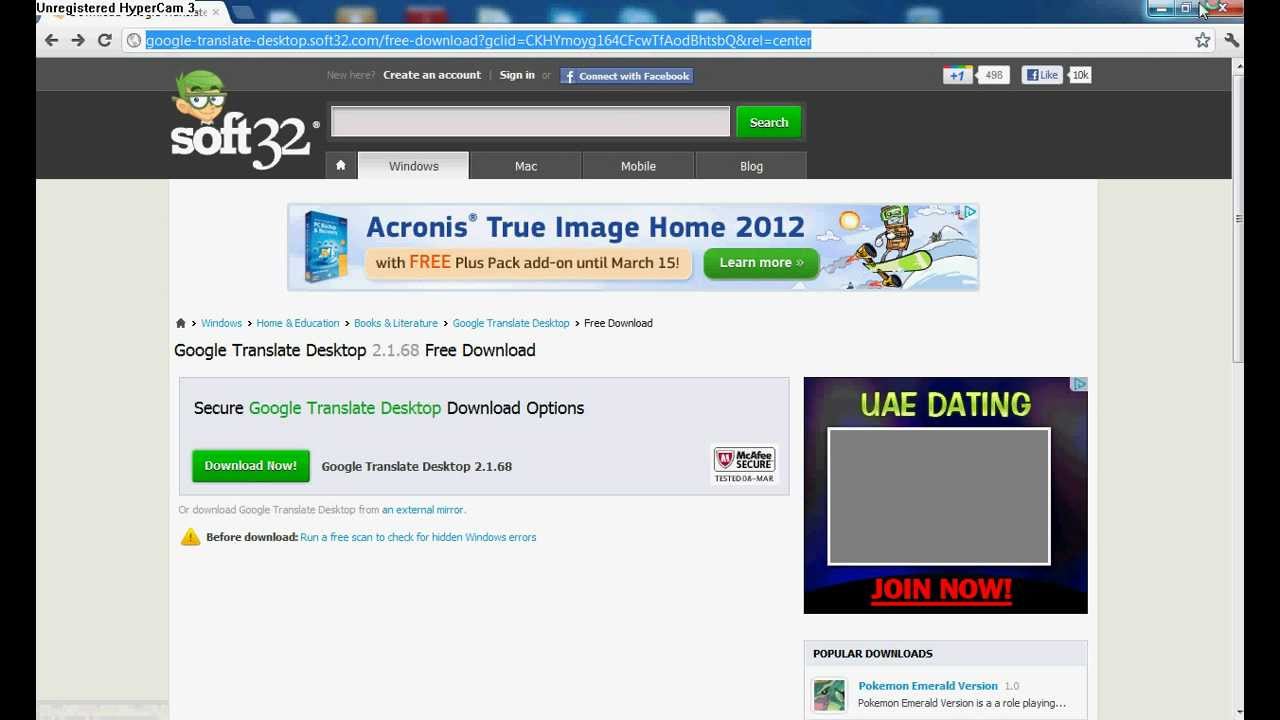Open Home & Education breadcrumb link
Screen dimensions: 1280x720
point(298,323)
